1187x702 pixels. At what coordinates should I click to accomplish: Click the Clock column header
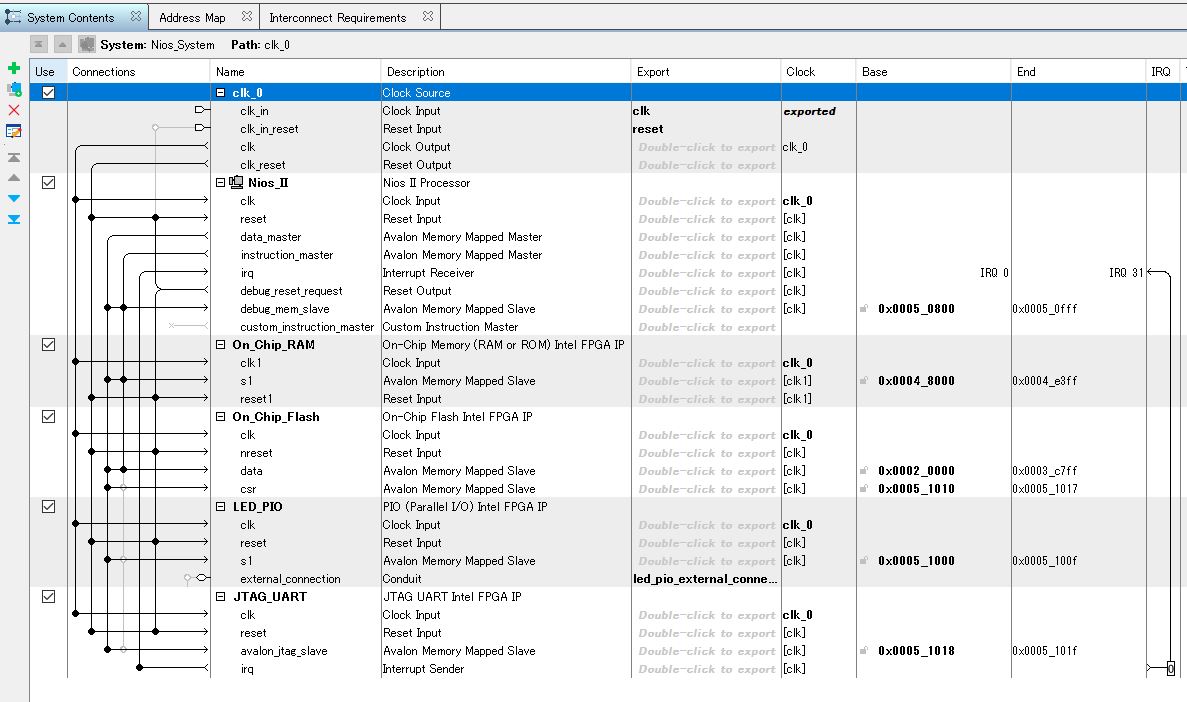click(x=818, y=71)
